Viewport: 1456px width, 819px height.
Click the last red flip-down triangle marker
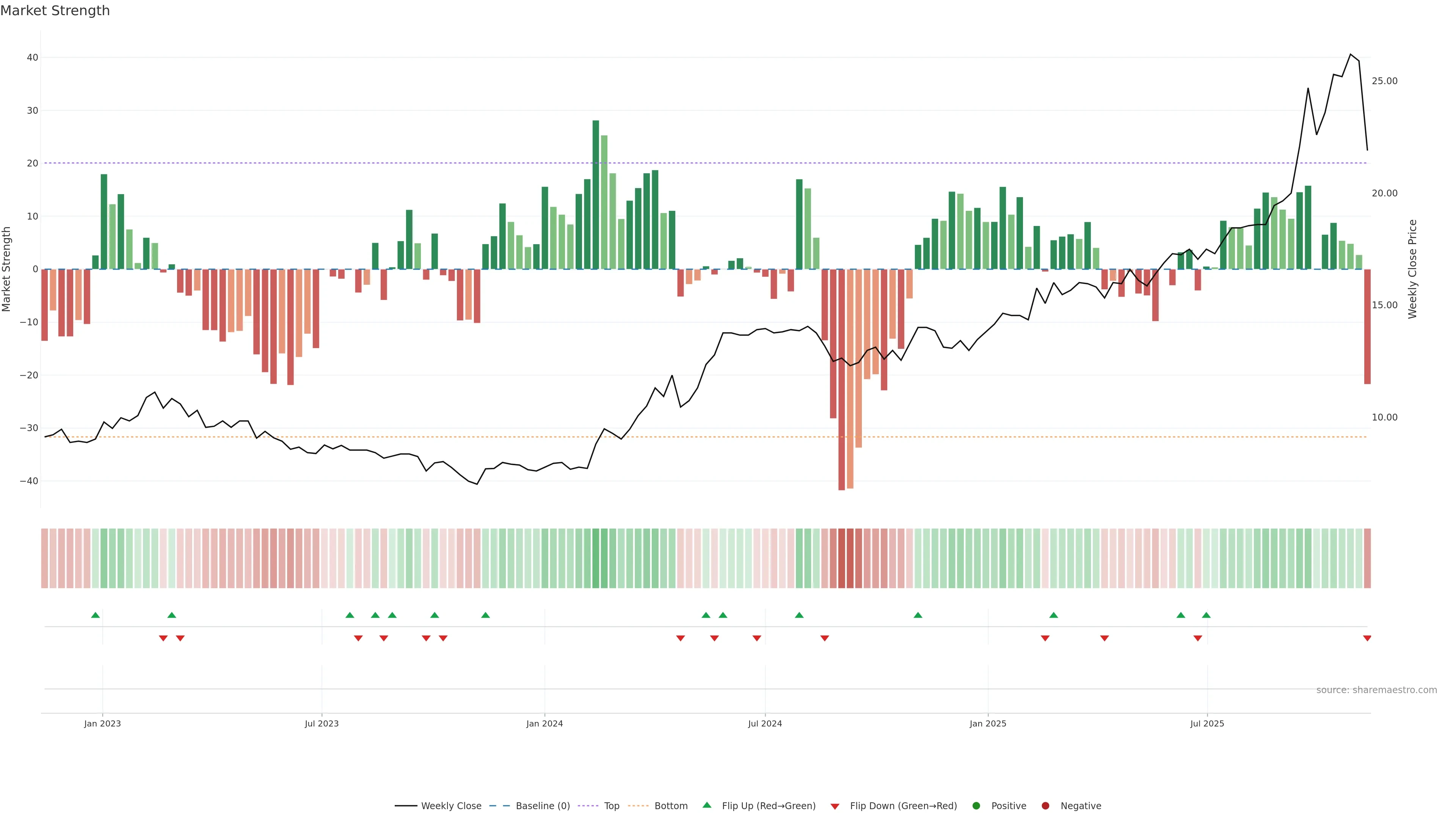click(1367, 638)
